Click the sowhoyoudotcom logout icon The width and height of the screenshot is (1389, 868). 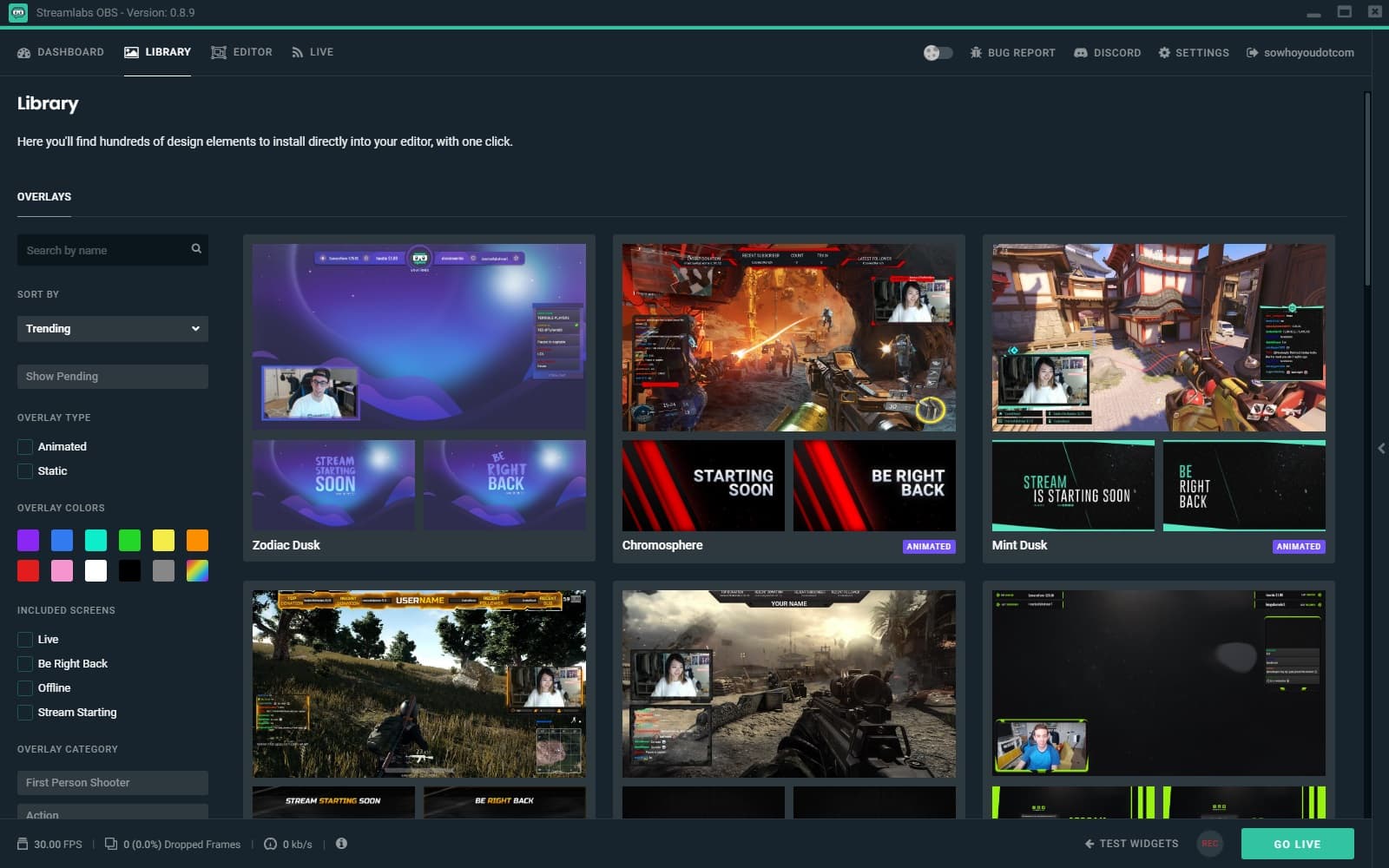1249,52
